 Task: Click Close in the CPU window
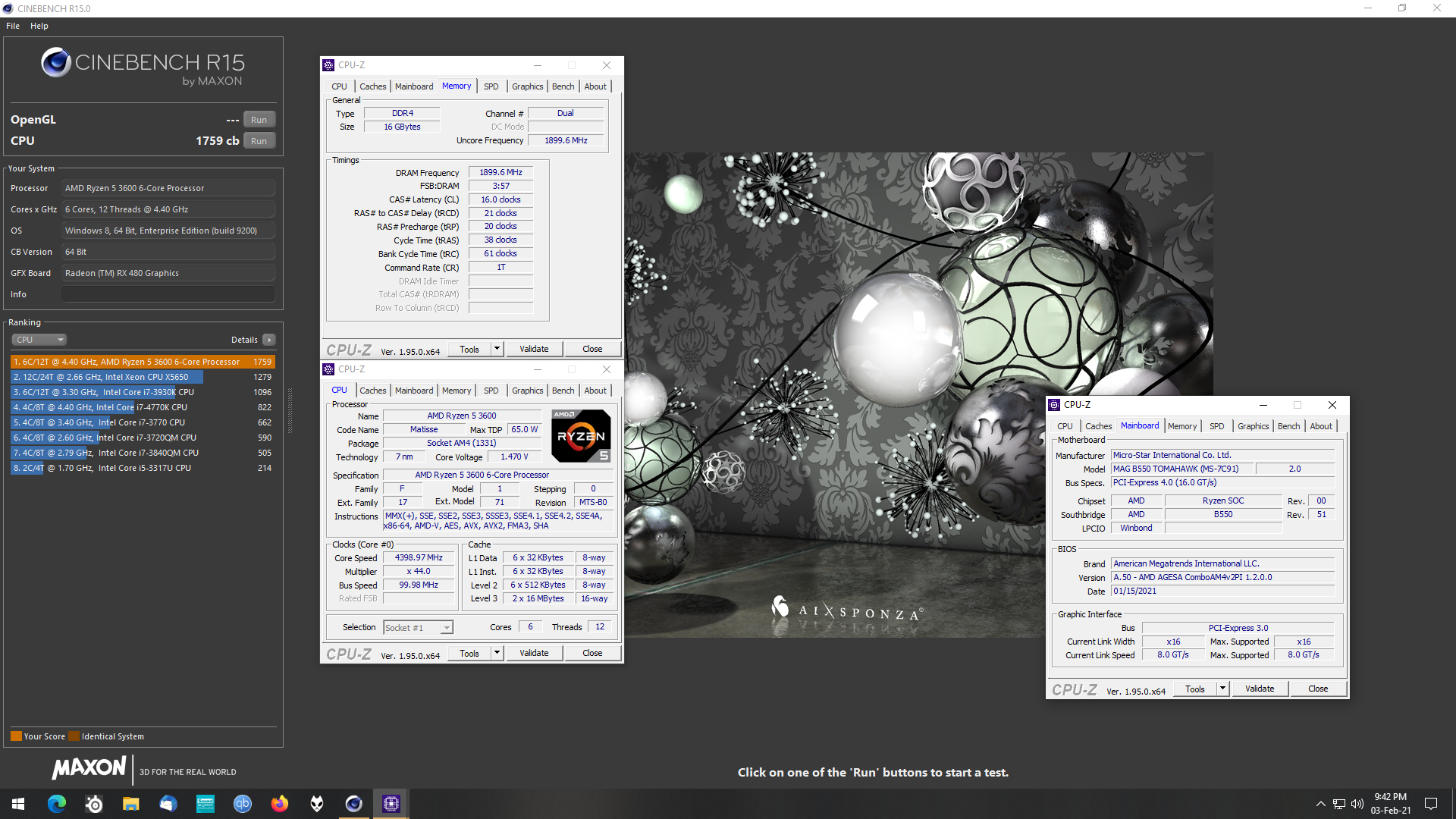tap(592, 653)
